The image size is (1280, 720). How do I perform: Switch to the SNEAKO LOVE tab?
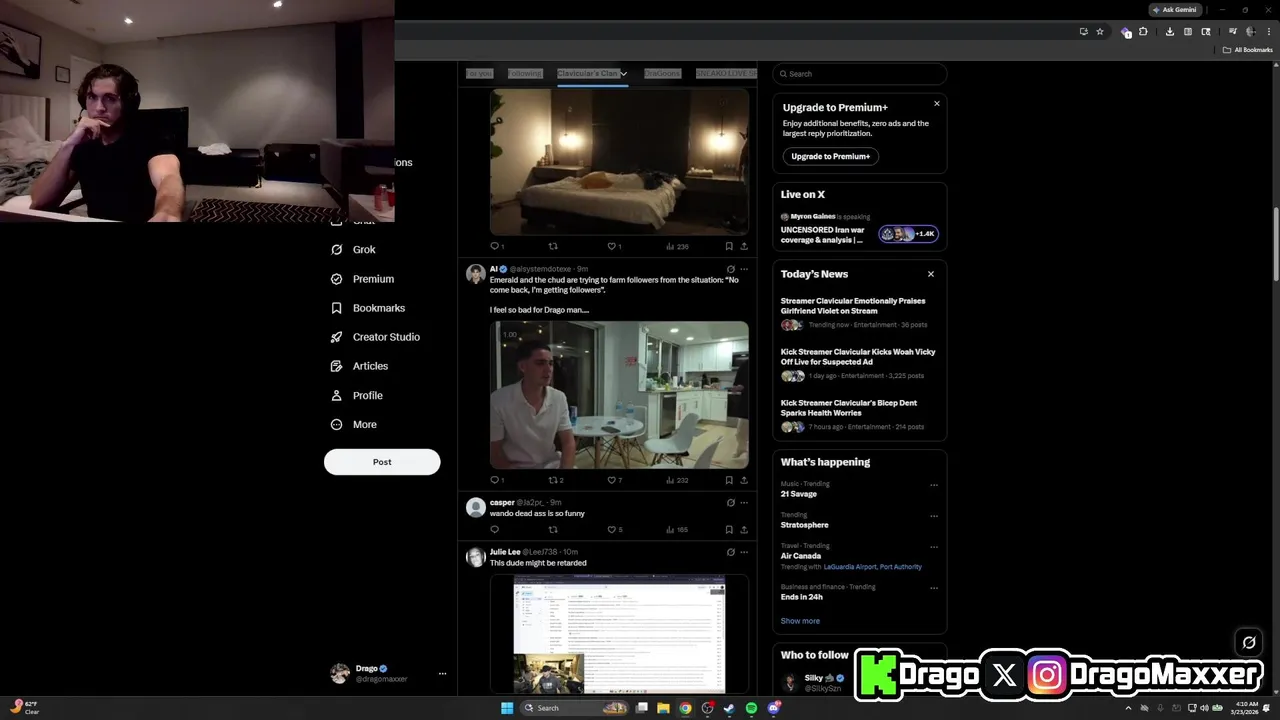point(726,74)
